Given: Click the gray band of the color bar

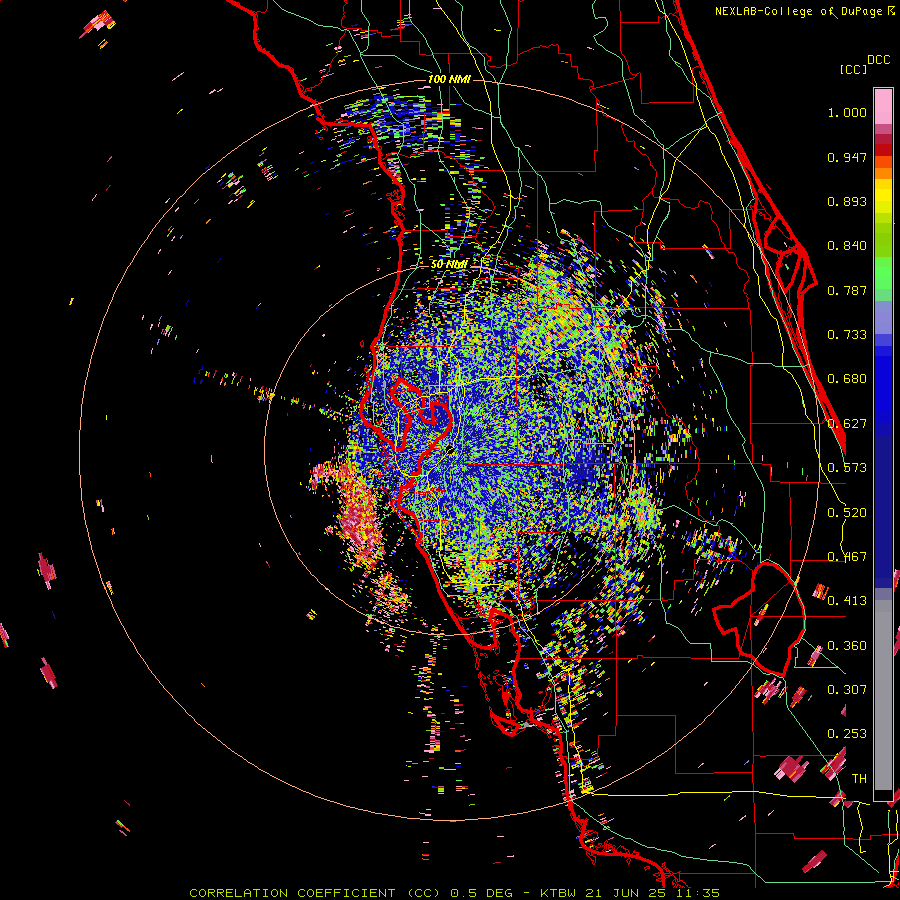Looking at the screenshot, I should [x=883, y=695].
